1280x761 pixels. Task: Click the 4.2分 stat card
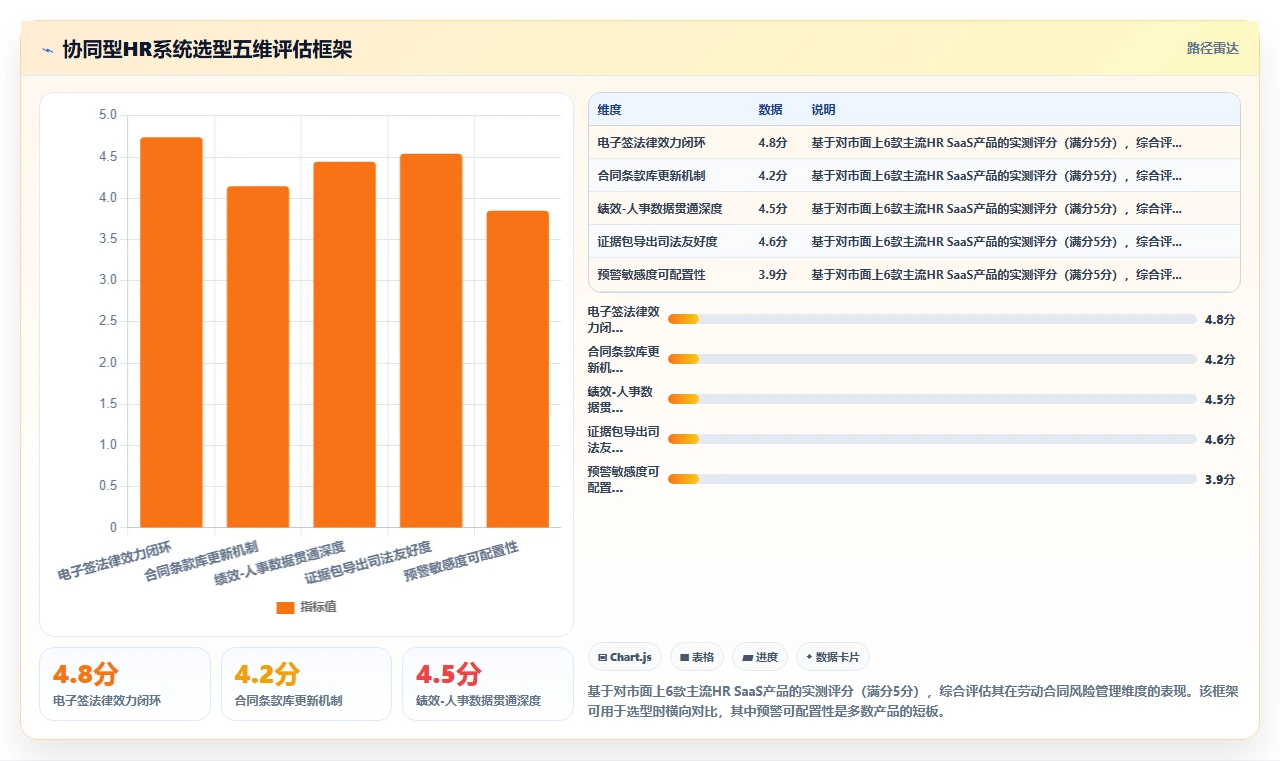(306, 684)
